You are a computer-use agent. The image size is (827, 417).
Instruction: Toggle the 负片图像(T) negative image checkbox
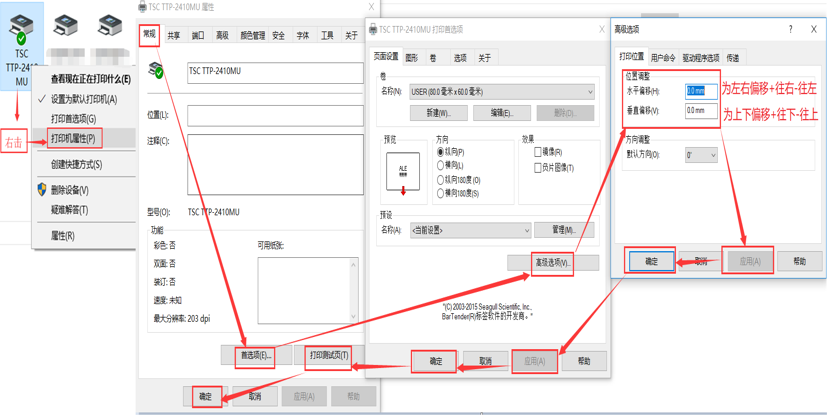pos(538,168)
